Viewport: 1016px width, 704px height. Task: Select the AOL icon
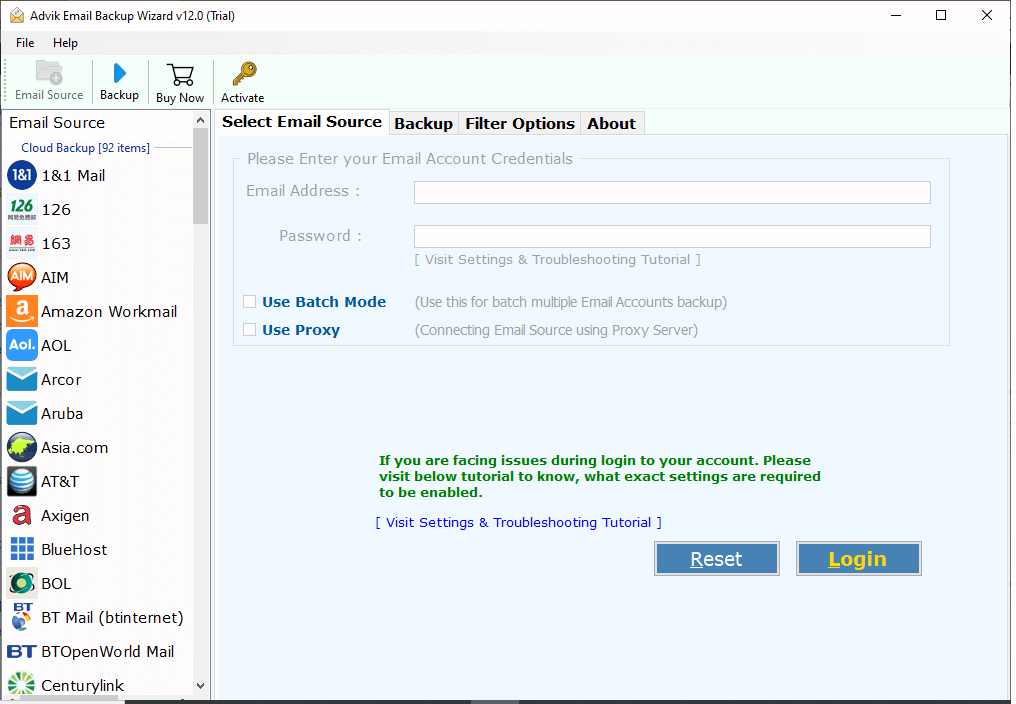tap(22, 346)
